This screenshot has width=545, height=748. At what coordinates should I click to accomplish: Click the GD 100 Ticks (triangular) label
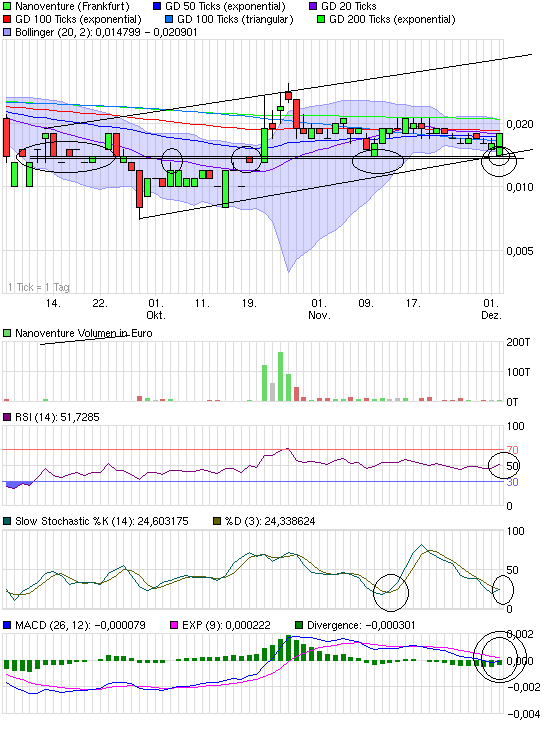[x=235, y=20]
